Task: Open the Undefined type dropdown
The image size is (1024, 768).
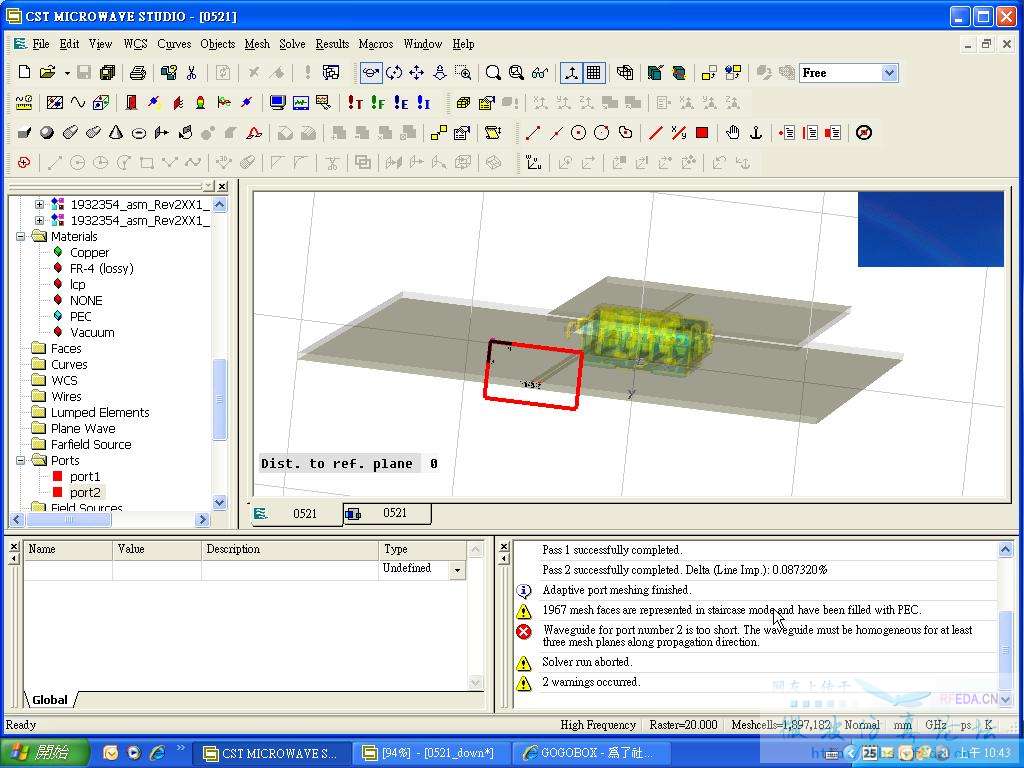Action: click(x=457, y=570)
